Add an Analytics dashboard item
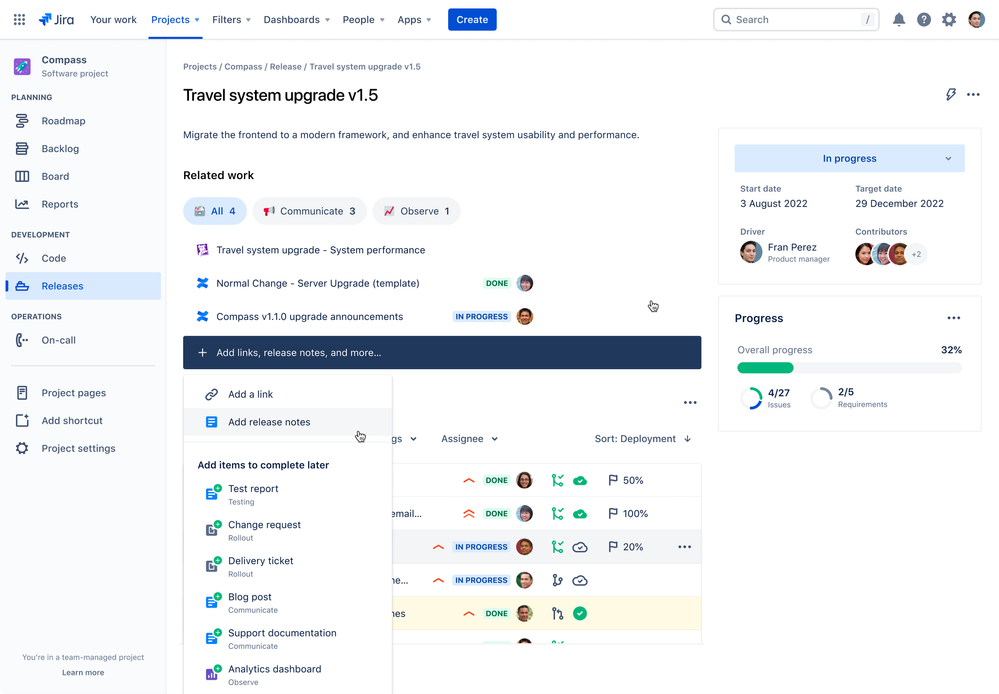 [288, 675]
